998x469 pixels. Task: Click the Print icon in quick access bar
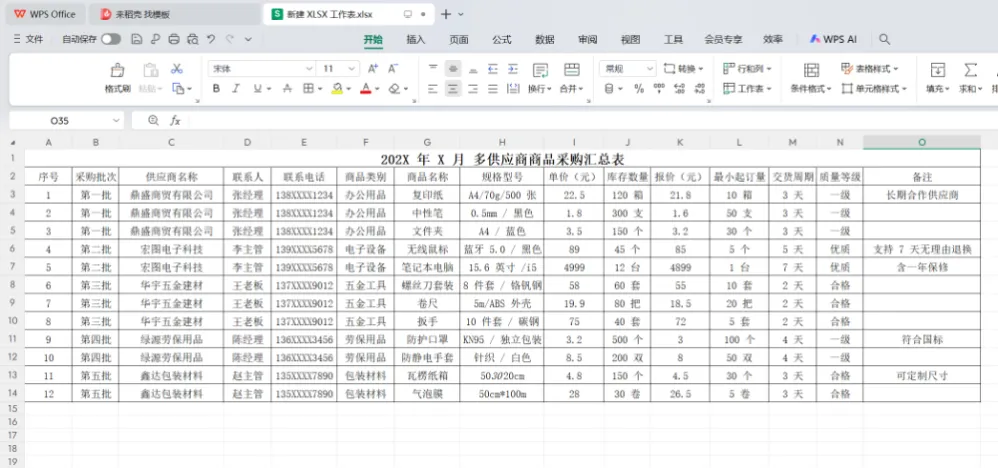pos(174,39)
